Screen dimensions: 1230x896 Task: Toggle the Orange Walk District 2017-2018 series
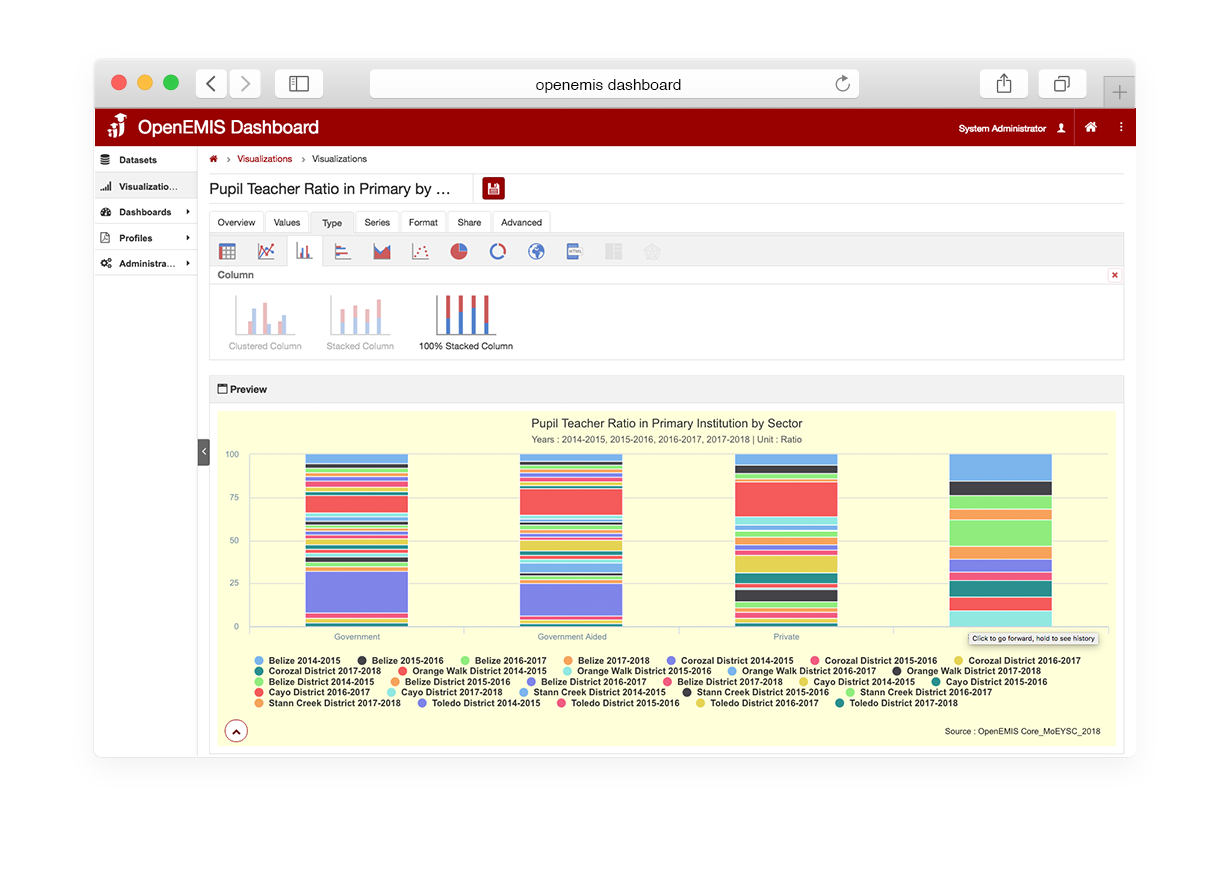tap(967, 672)
